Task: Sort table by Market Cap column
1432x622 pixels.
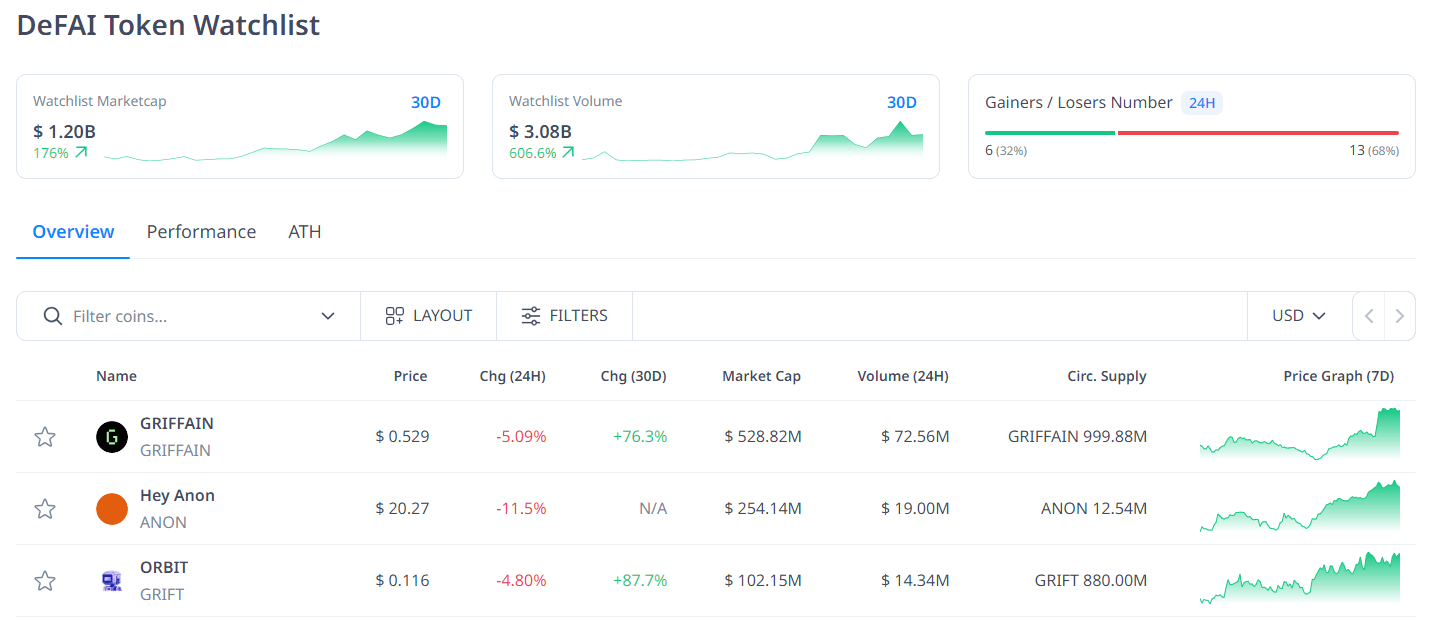Action: click(x=761, y=376)
